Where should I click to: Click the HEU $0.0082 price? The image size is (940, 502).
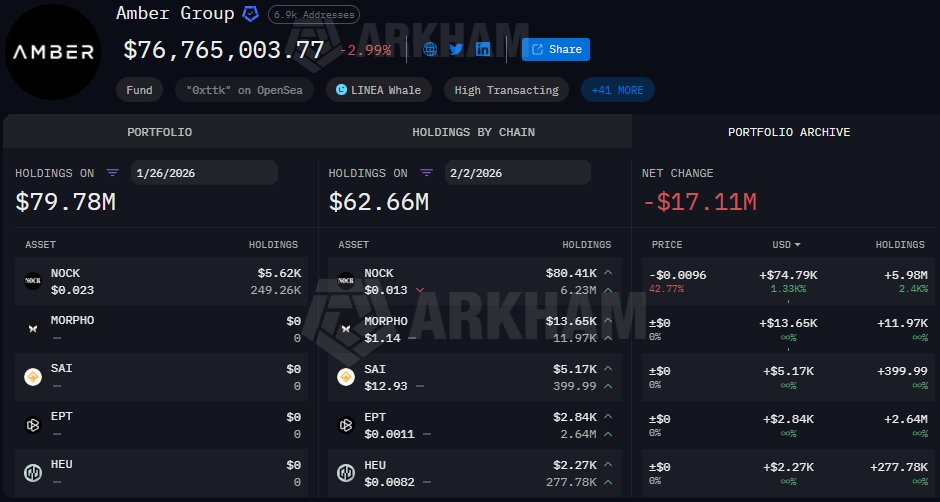click(389, 482)
